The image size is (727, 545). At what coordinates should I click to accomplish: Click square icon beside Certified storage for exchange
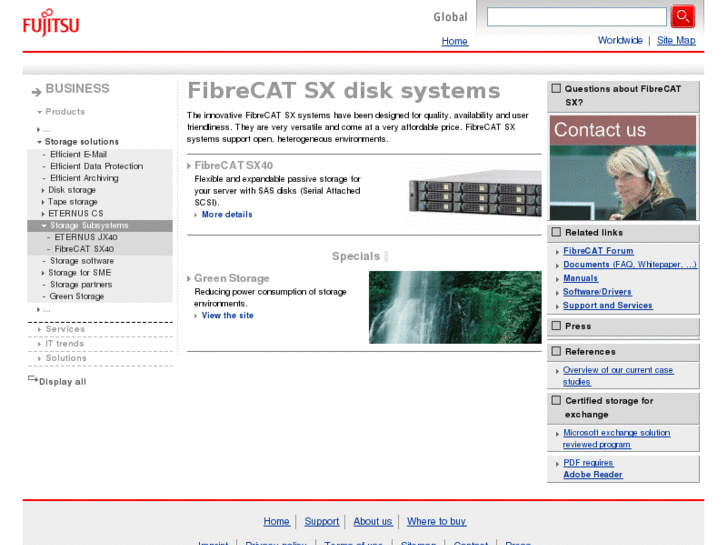(556, 400)
